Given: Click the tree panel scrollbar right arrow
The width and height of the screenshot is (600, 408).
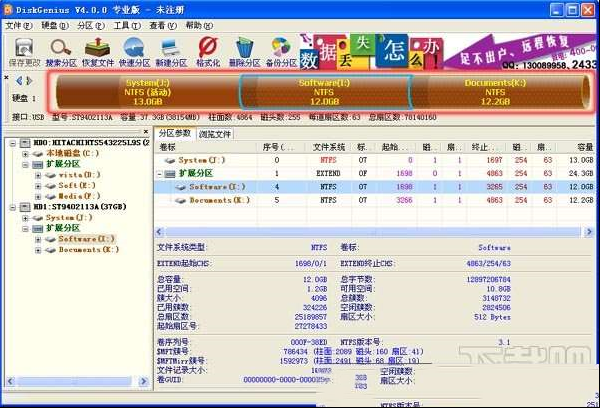Looking at the screenshot, I should coord(143,381).
